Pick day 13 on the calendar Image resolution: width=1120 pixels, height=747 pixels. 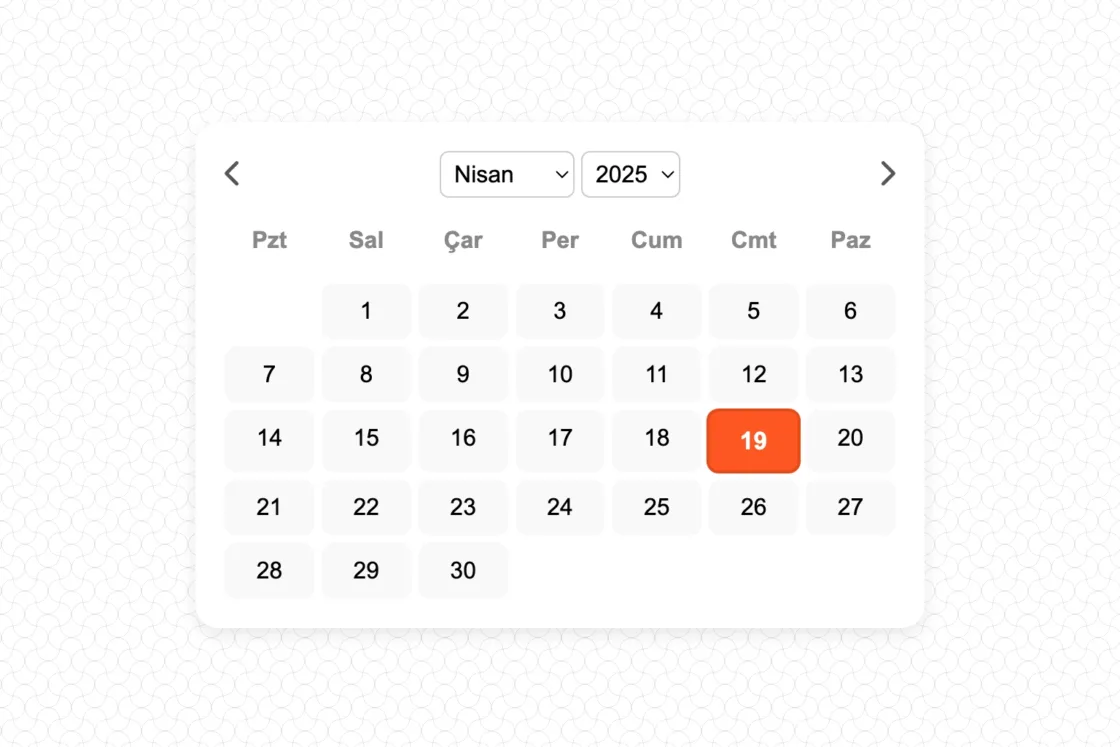(850, 374)
